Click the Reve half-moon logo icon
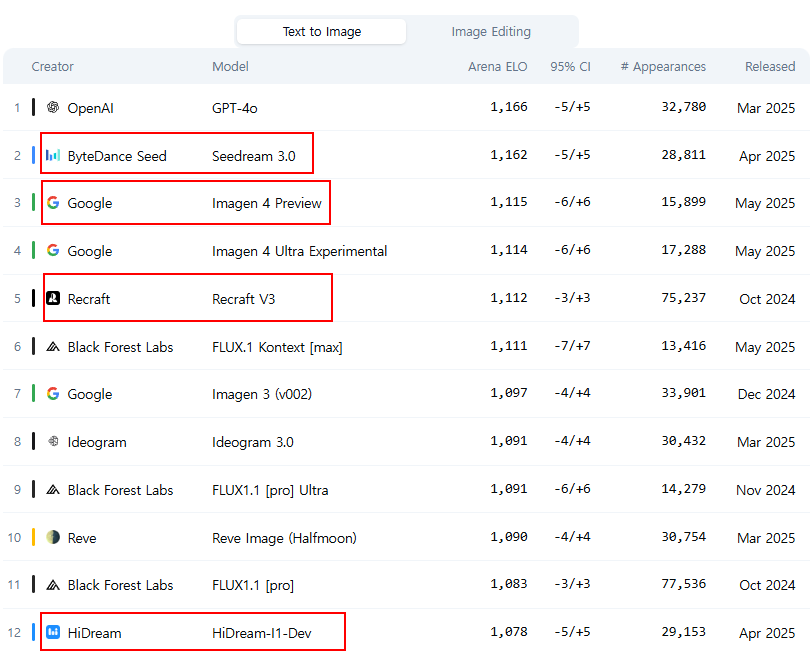The height and width of the screenshot is (655, 812). pos(53,537)
